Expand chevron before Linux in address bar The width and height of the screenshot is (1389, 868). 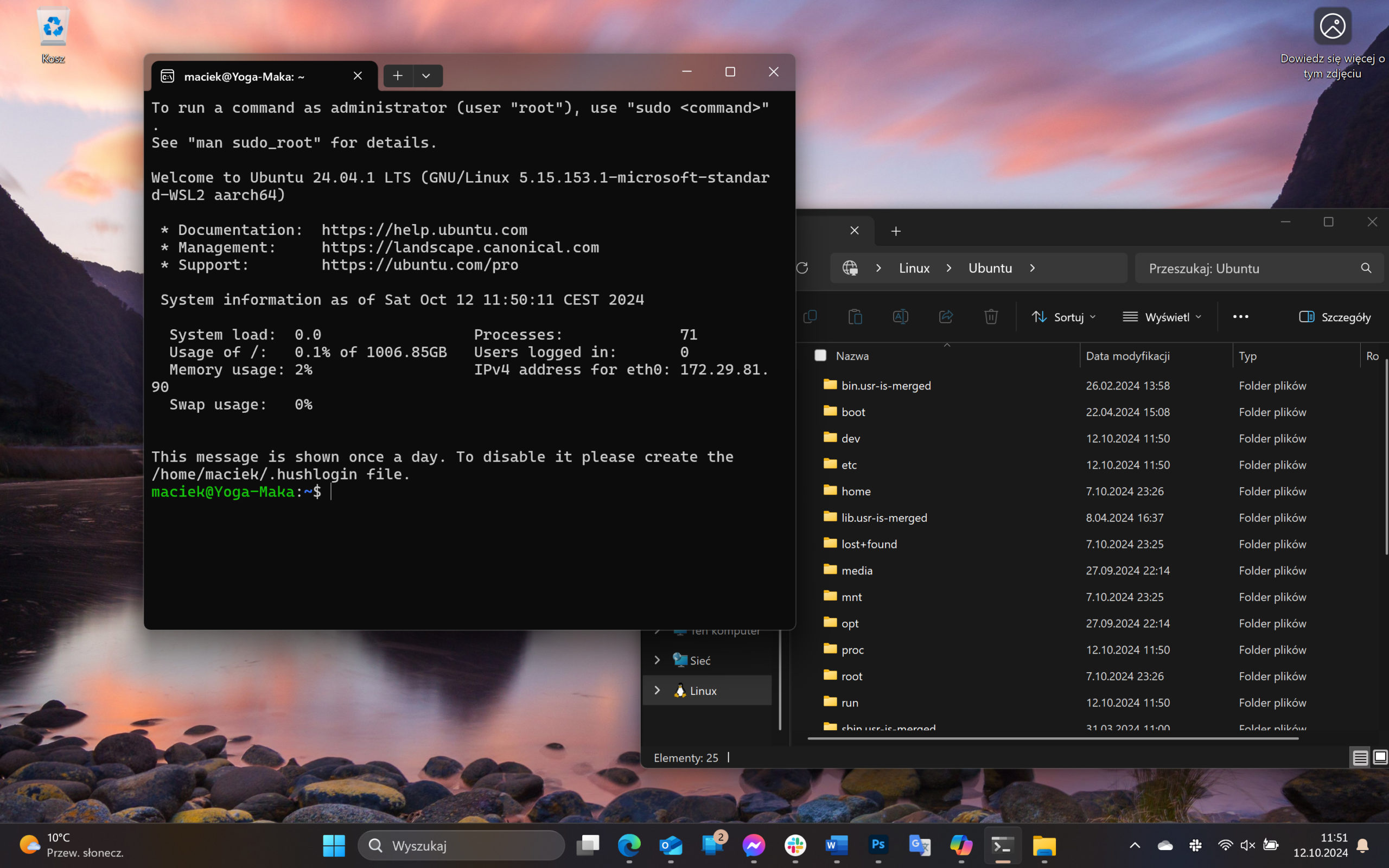[x=878, y=268]
